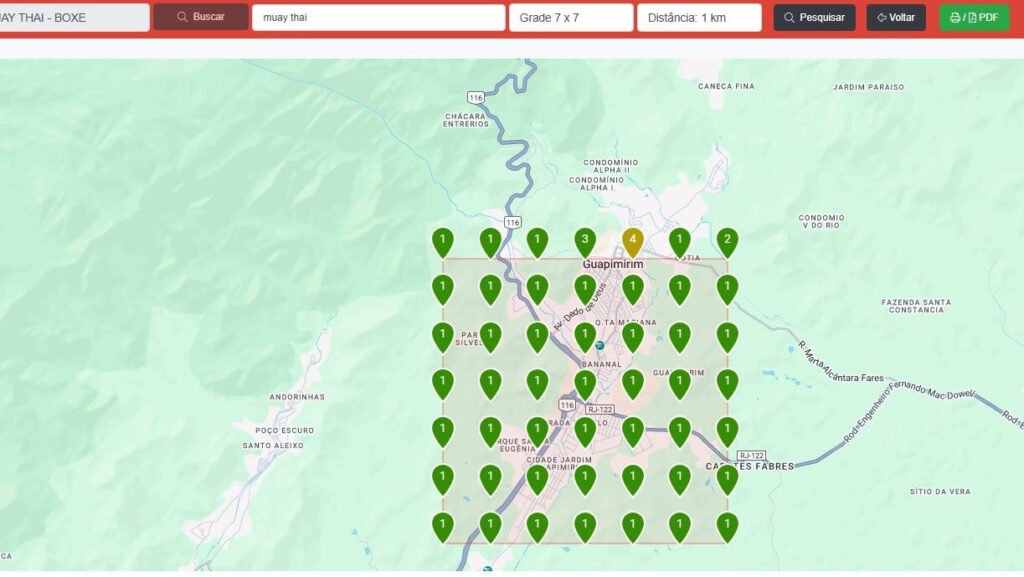Open the Grade 7 x 7 dropdown
The width and height of the screenshot is (1024, 577).
[x=570, y=17]
